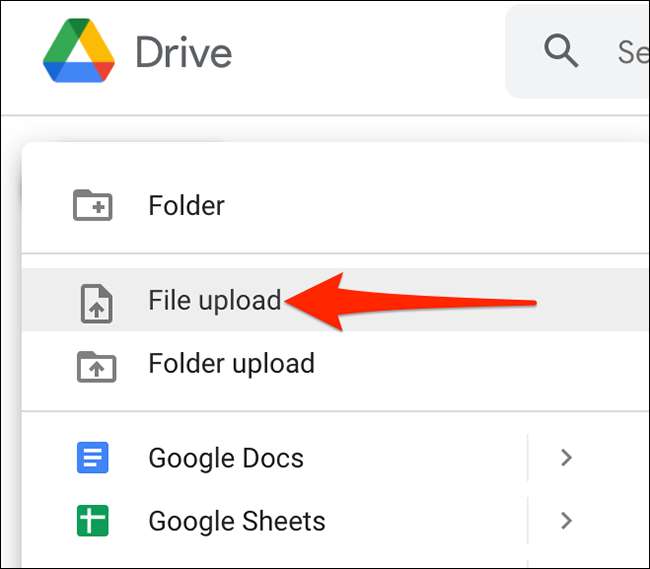Image resolution: width=650 pixels, height=569 pixels.
Task: Select the File upload menu entry
Action: click(x=335, y=300)
